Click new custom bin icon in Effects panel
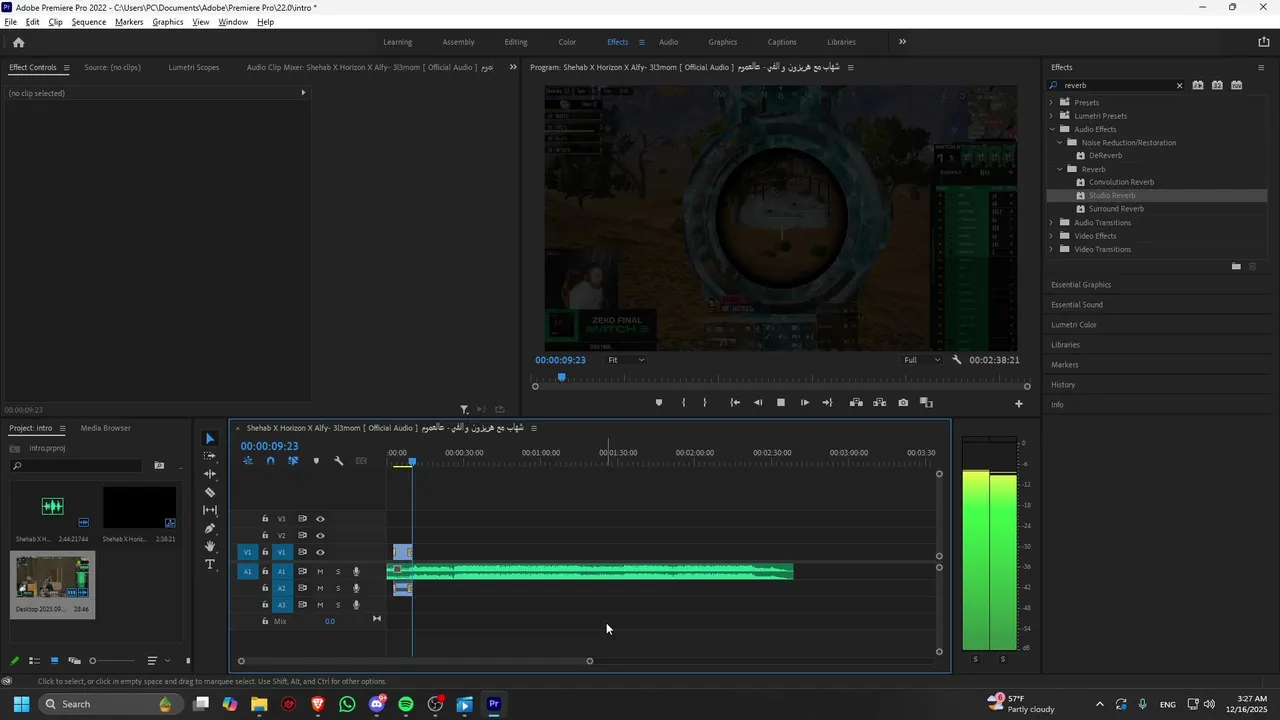The height and width of the screenshot is (720, 1280). [1236, 266]
